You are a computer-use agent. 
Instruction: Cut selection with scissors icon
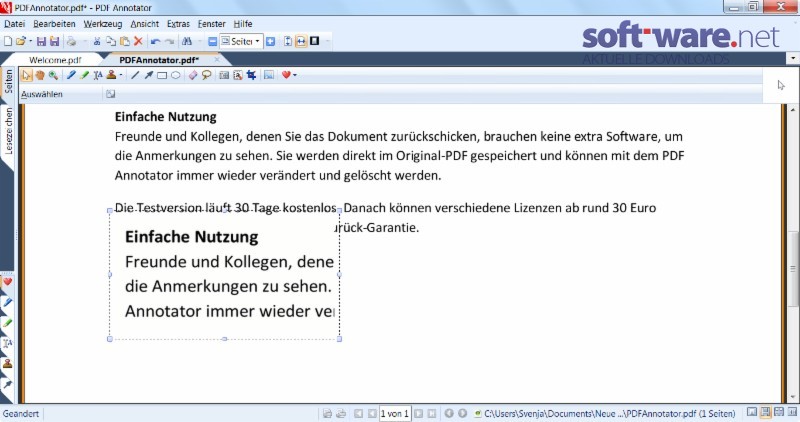(x=96, y=41)
